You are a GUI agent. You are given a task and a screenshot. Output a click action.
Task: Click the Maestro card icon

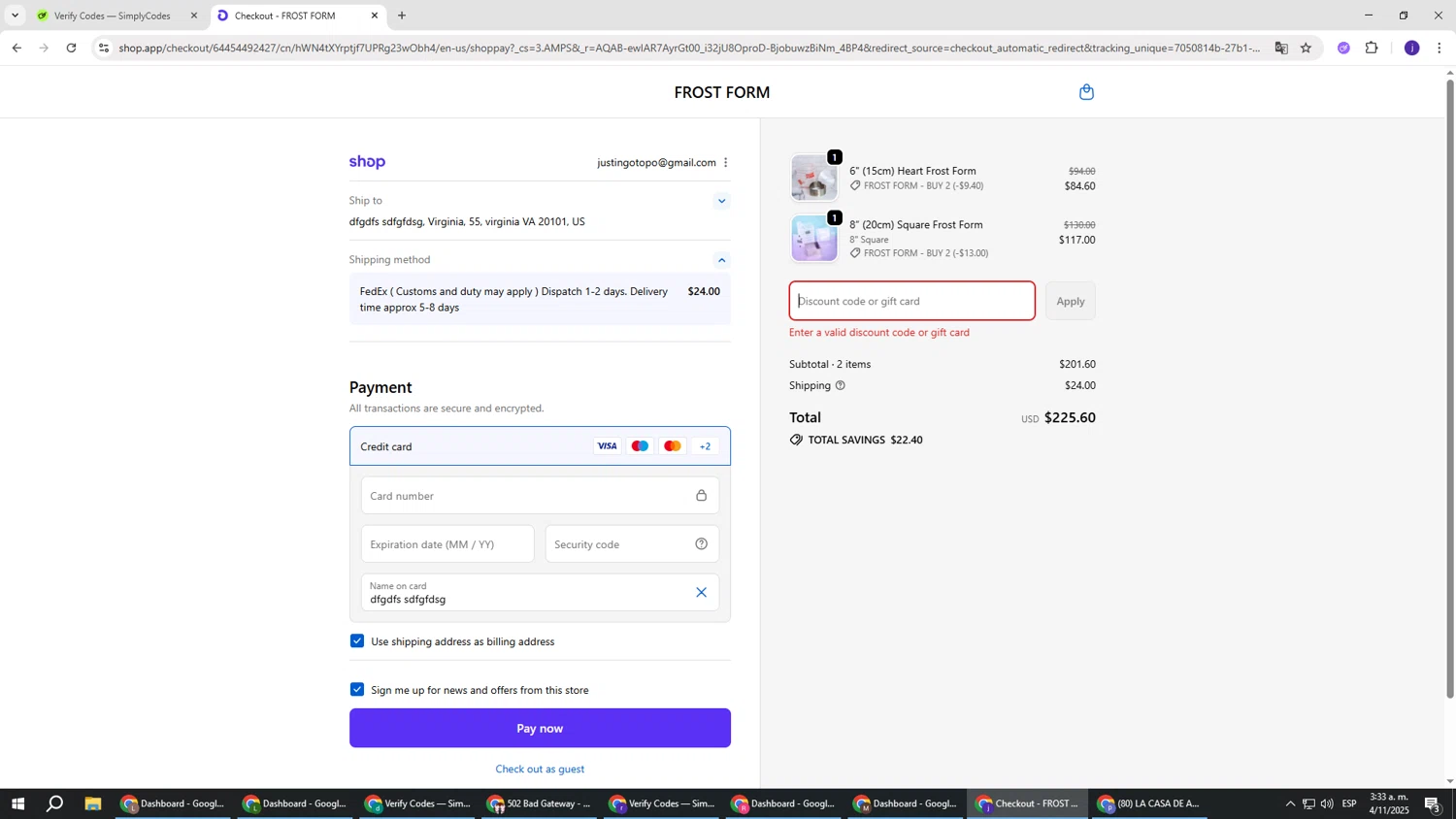click(x=640, y=446)
